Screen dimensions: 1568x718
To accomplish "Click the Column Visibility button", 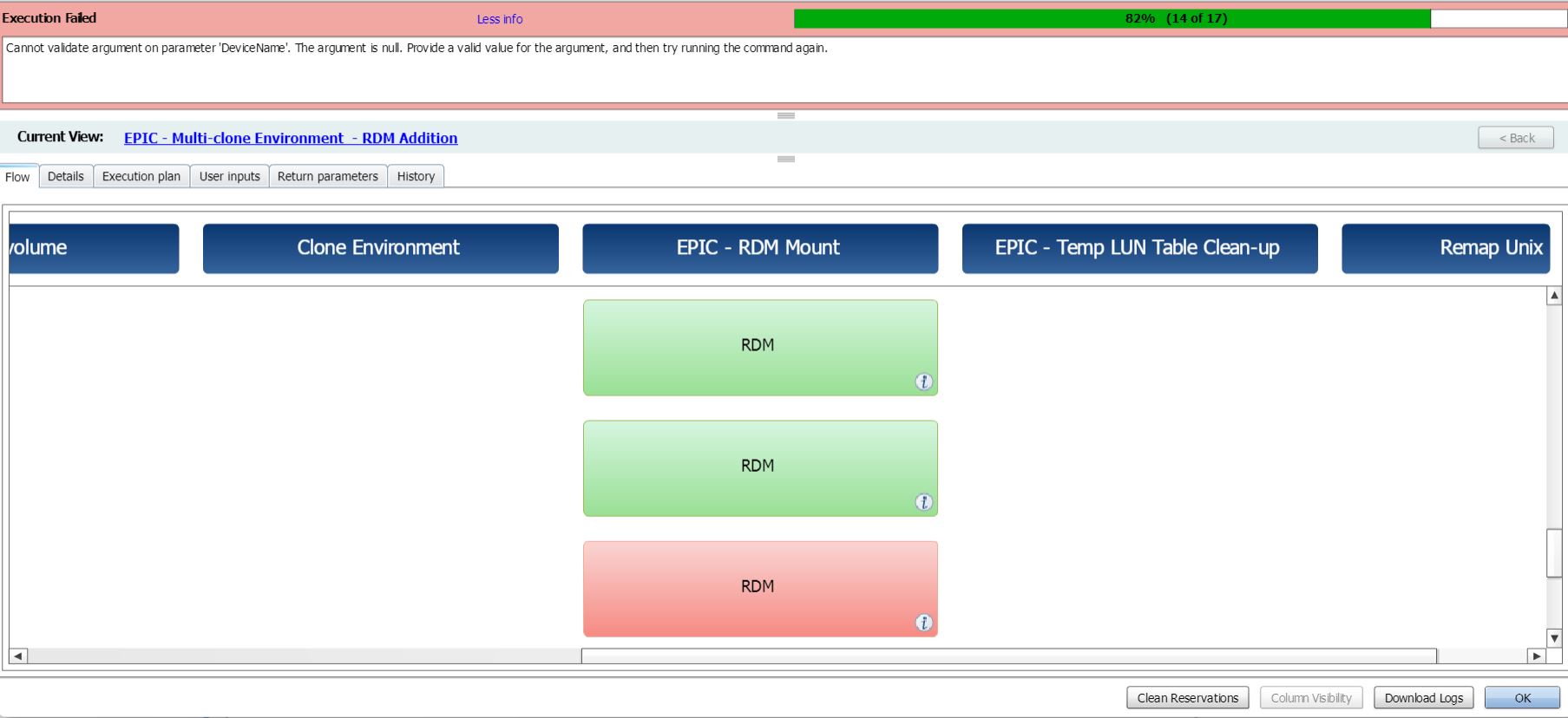I will [1311, 698].
